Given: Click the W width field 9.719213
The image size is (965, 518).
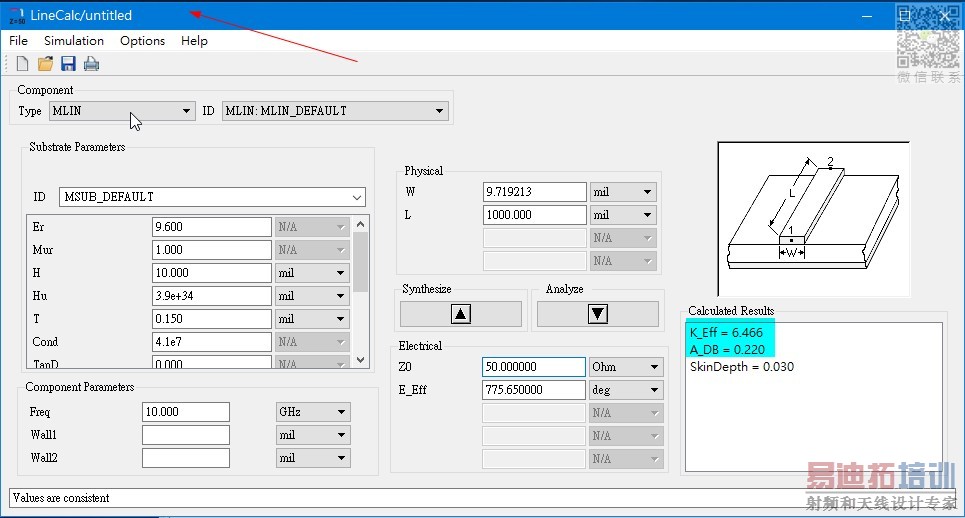Looking at the screenshot, I should [x=534, y=192].
